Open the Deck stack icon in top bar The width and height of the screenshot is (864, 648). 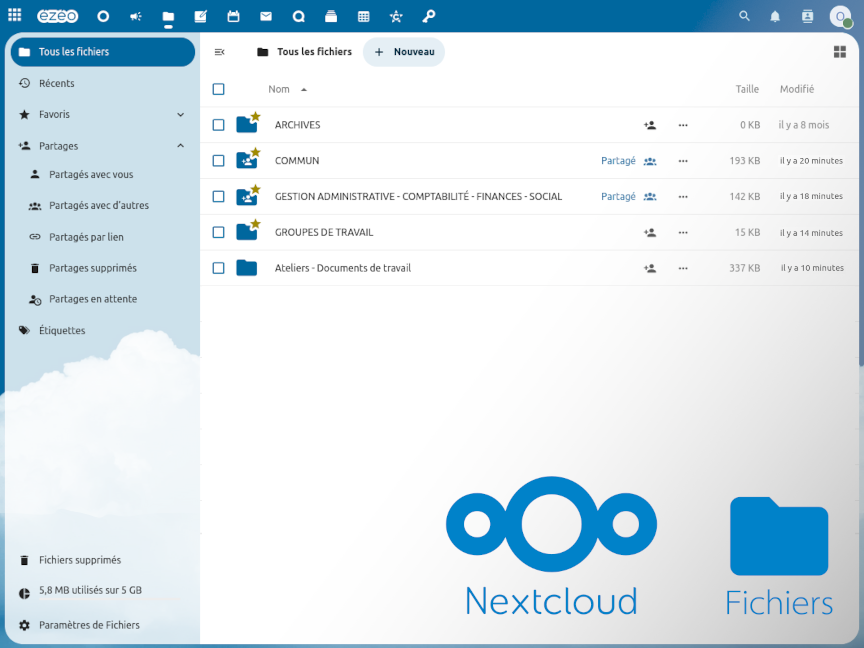click(331, 17)
